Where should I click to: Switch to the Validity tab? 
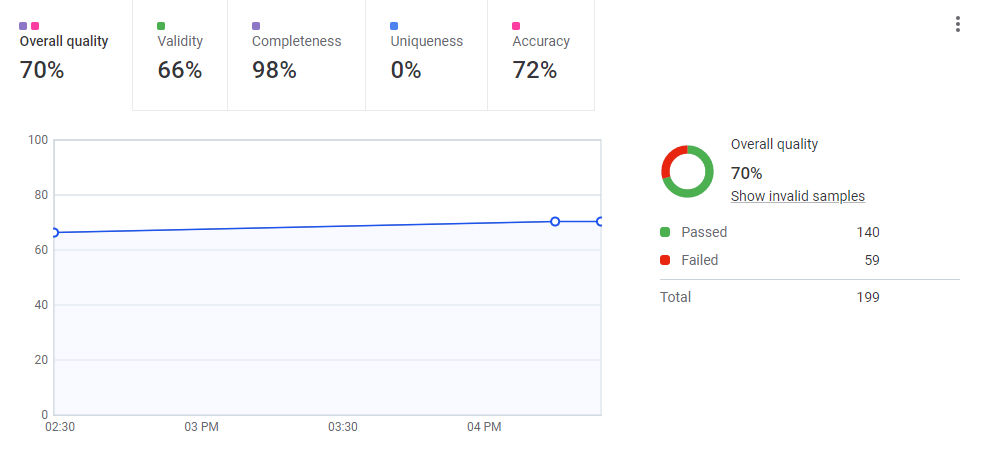tap(180, 54)
